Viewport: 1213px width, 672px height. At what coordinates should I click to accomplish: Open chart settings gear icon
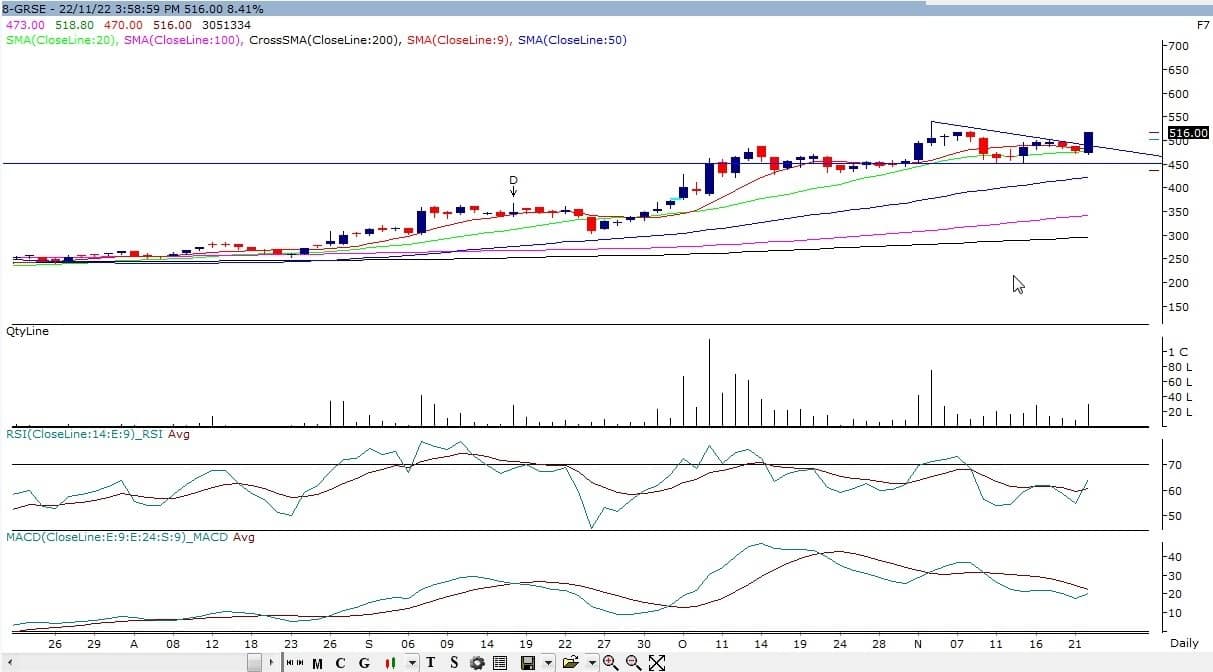pyautogui.click(x=477, y=662)
